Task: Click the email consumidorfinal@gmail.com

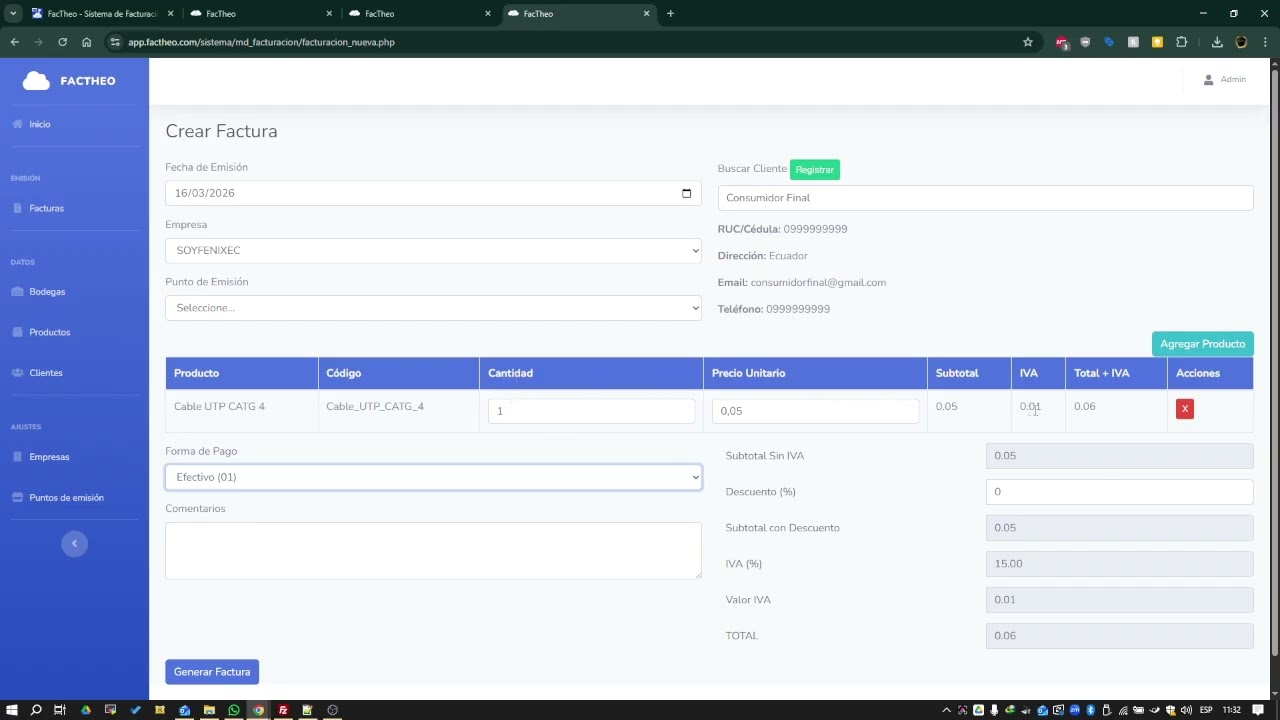Action: (x=818, y=282)
